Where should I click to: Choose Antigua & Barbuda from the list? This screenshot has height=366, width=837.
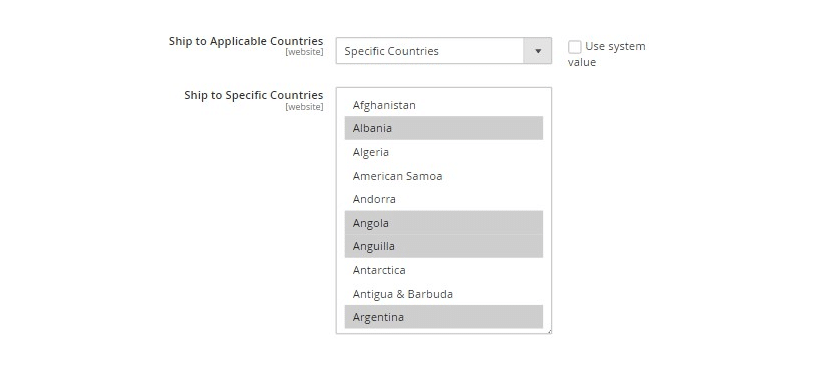pos(444,293)
